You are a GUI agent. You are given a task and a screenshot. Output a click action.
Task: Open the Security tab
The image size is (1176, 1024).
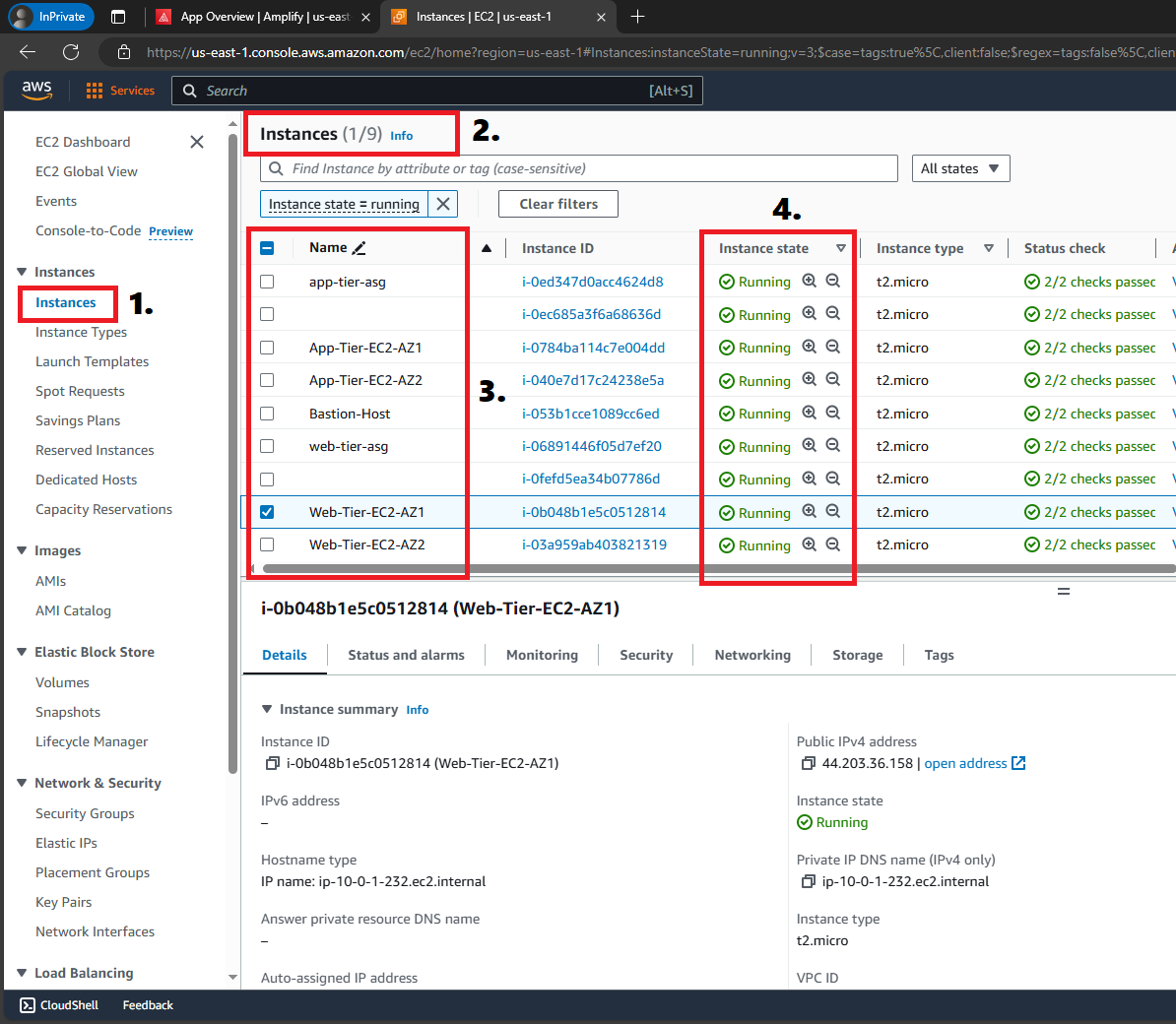[646, 655]
